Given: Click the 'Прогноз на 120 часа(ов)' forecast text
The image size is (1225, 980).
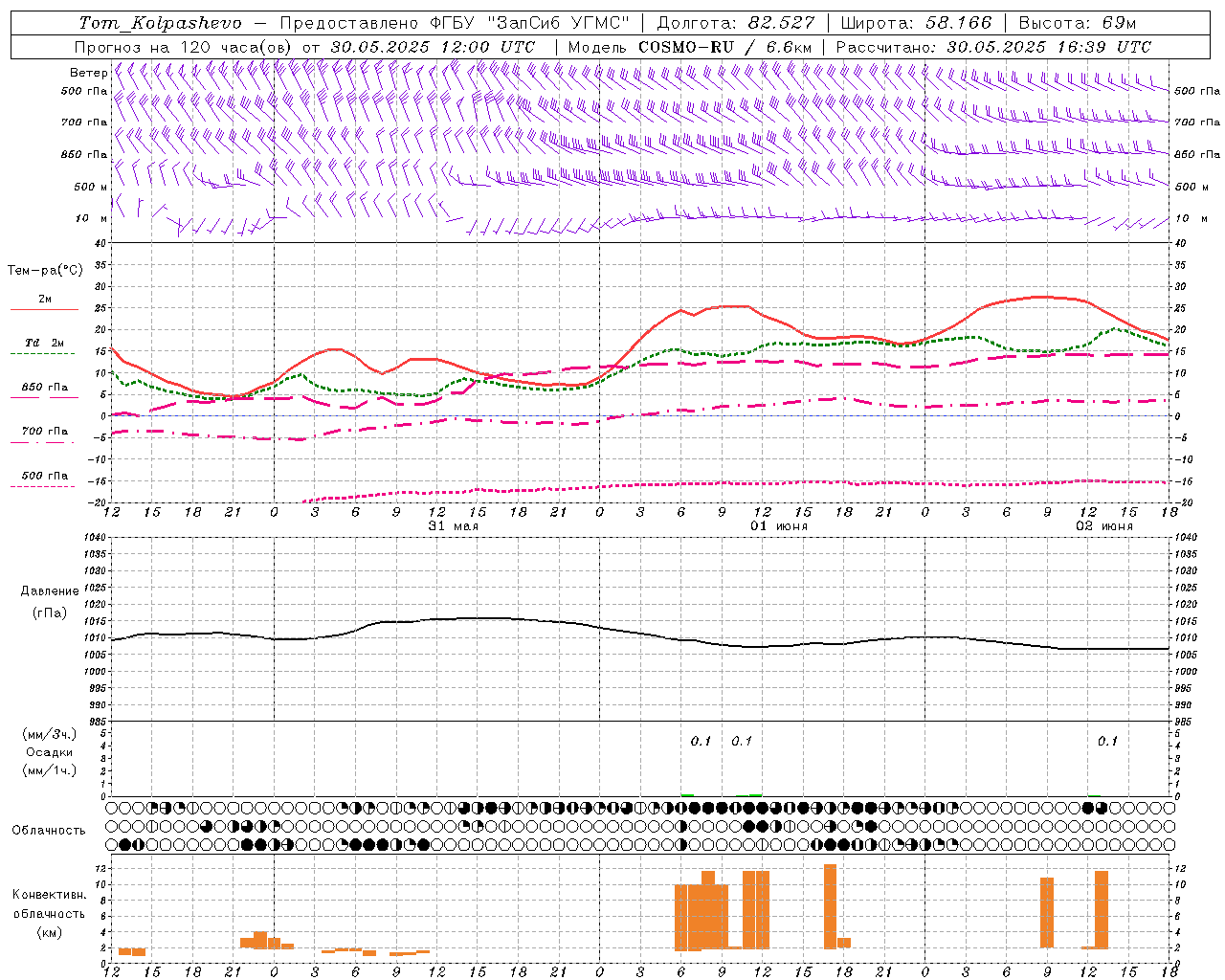Looking at the screenshot, I should click(x=184, y=46).
